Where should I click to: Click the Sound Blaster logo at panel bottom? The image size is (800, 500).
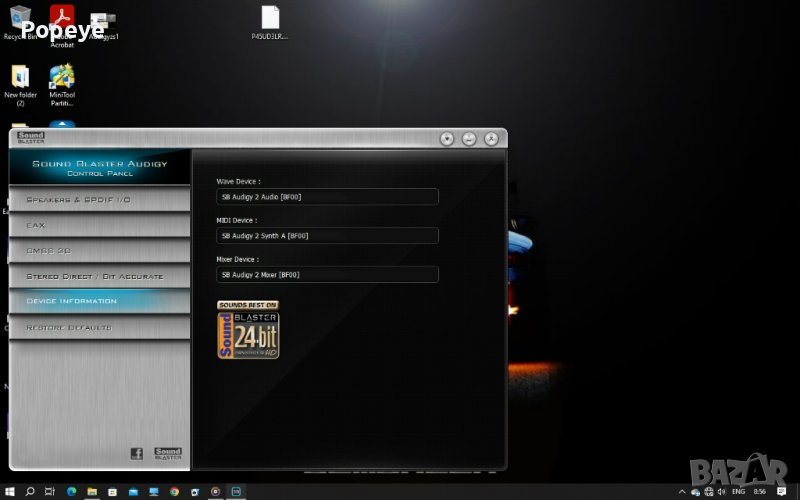tap(167, 454)
